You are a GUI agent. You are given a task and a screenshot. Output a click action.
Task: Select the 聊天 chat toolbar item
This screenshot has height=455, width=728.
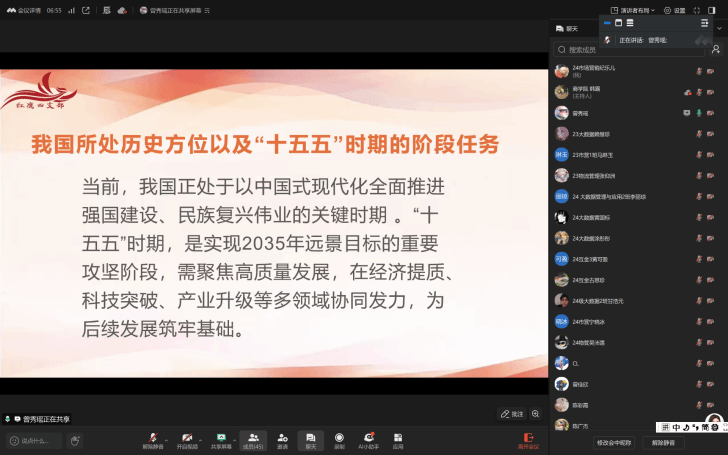pos(310,437)
